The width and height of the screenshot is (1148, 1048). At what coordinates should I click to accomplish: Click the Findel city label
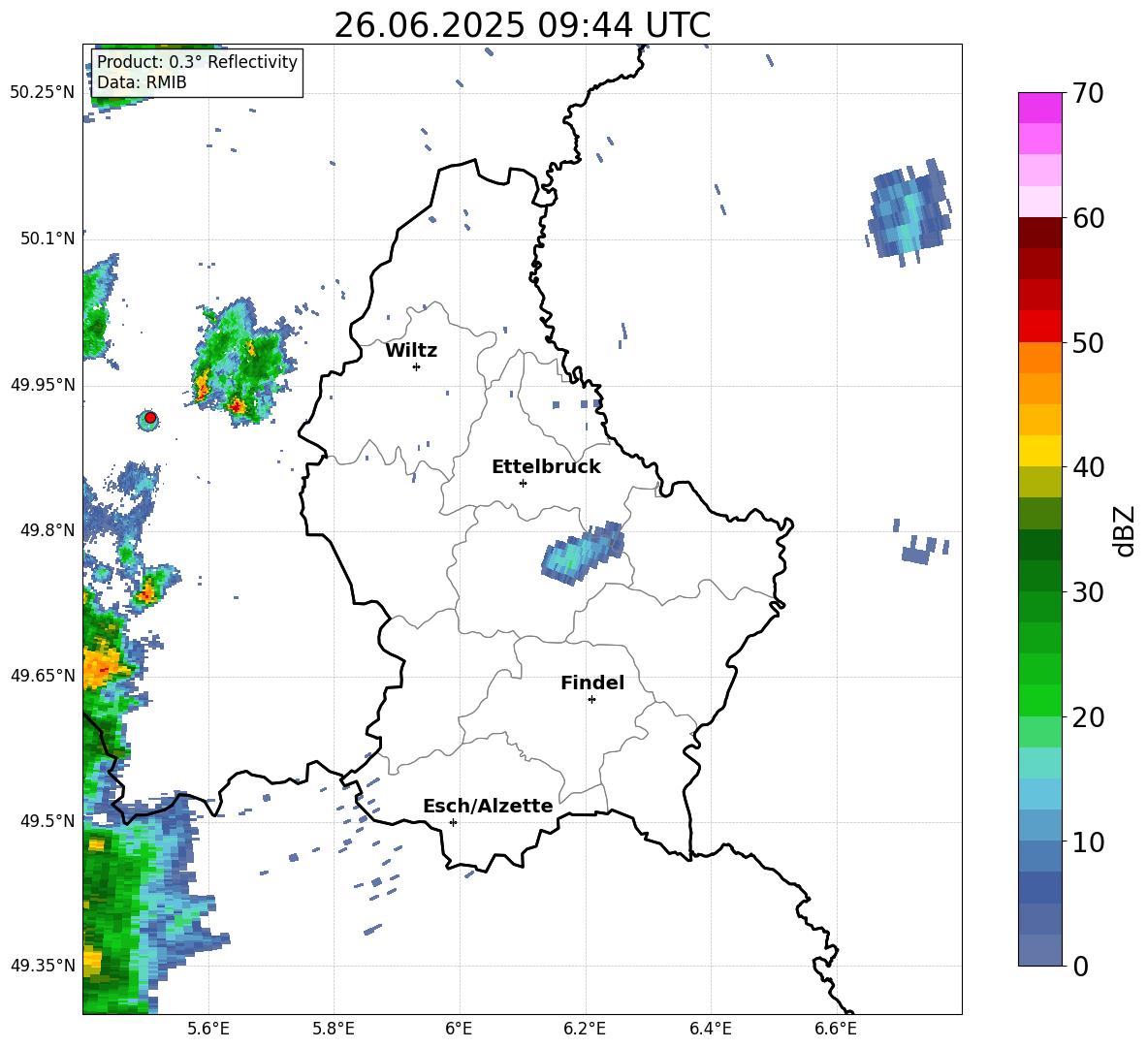click(592, 683)
